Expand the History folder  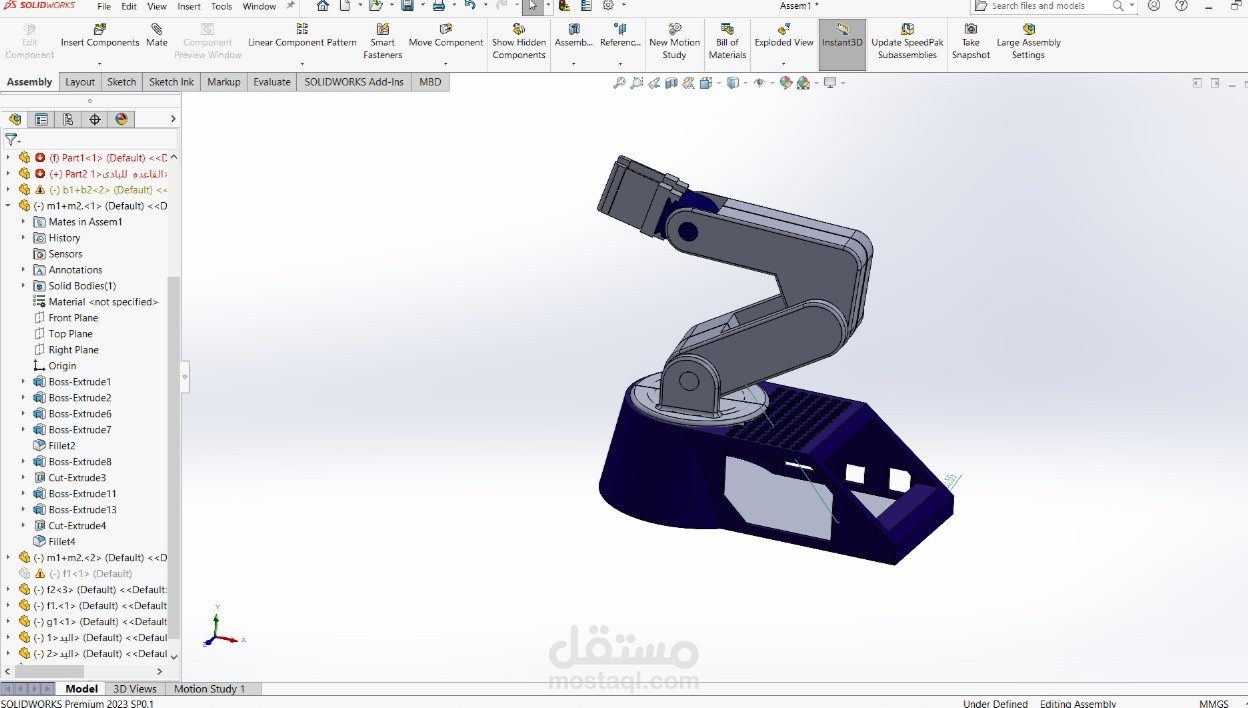(23, 238)
